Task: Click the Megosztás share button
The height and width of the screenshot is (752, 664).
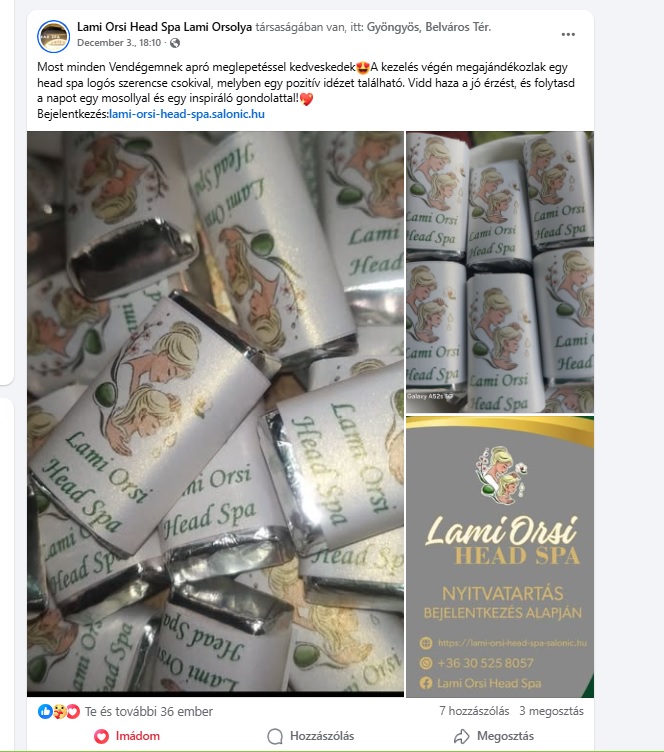Action: 494,736
